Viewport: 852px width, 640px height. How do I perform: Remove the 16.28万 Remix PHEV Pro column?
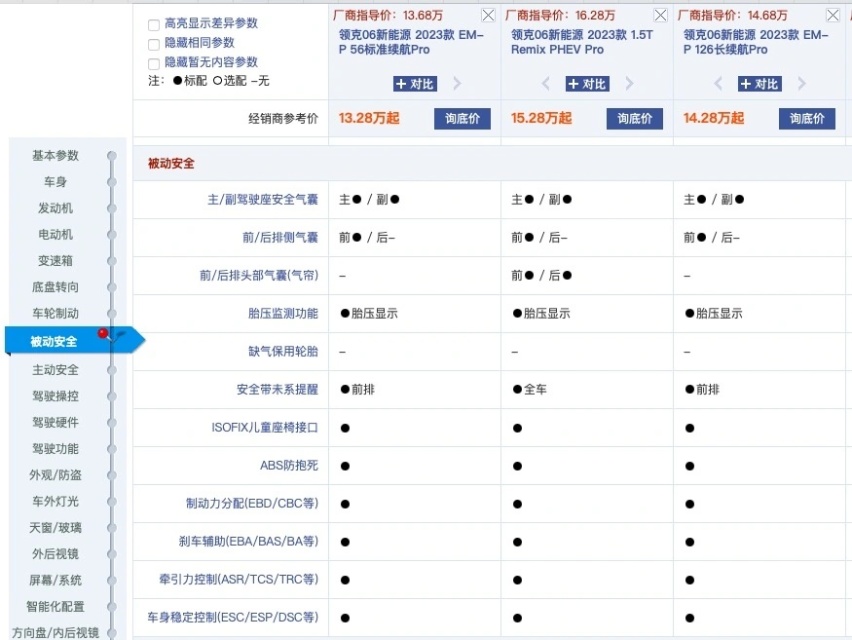coord(661,15)
